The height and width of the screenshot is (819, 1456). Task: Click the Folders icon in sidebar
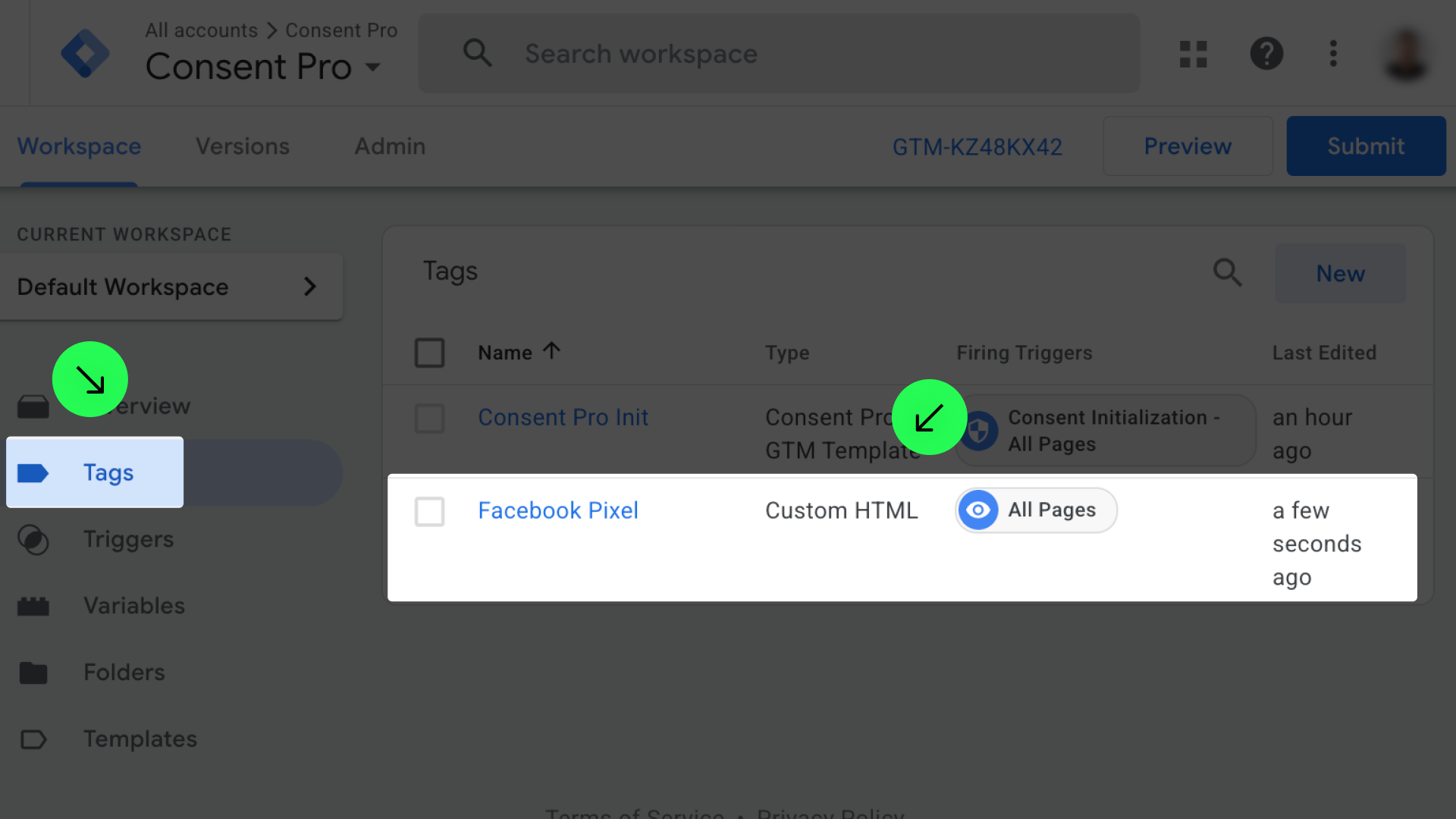pyautogui.click(x=33, y=673)
